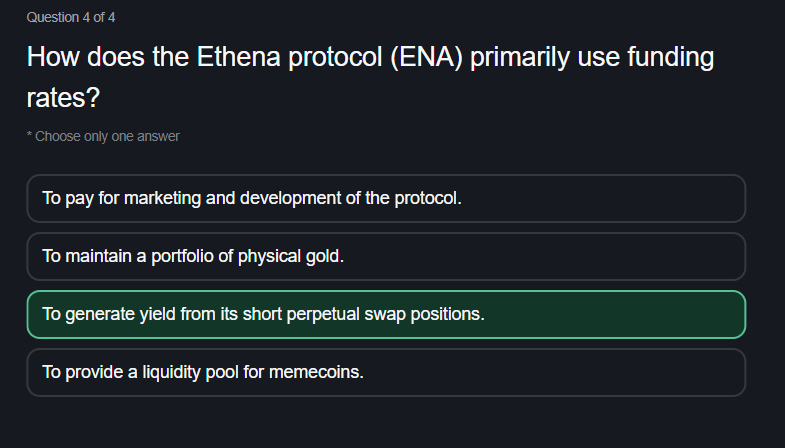Click the "Question 4 of 4" counter label
The image size is (785, 448).
click(x=71, y=17)
